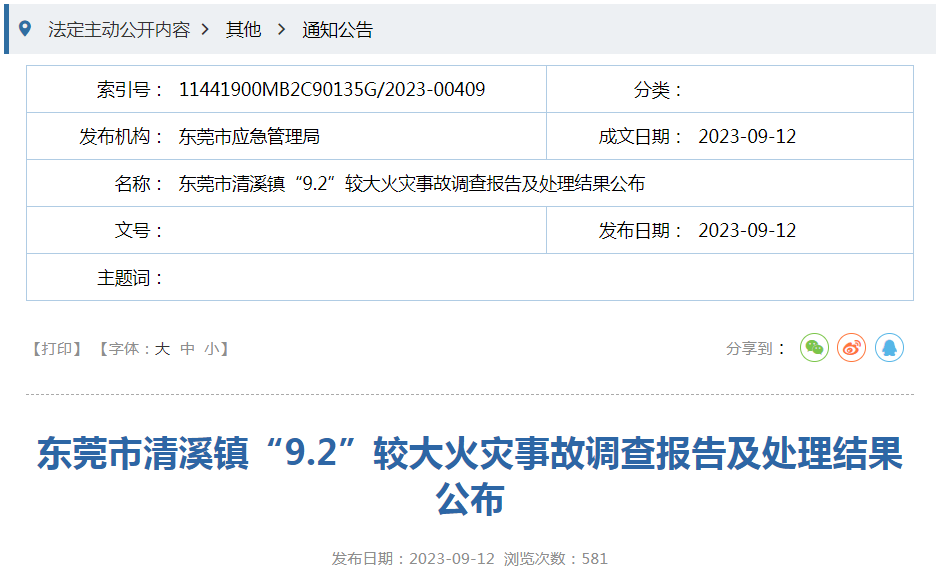Click 东莞市应急管理局 in the 发布机构 row

point(249,137)
